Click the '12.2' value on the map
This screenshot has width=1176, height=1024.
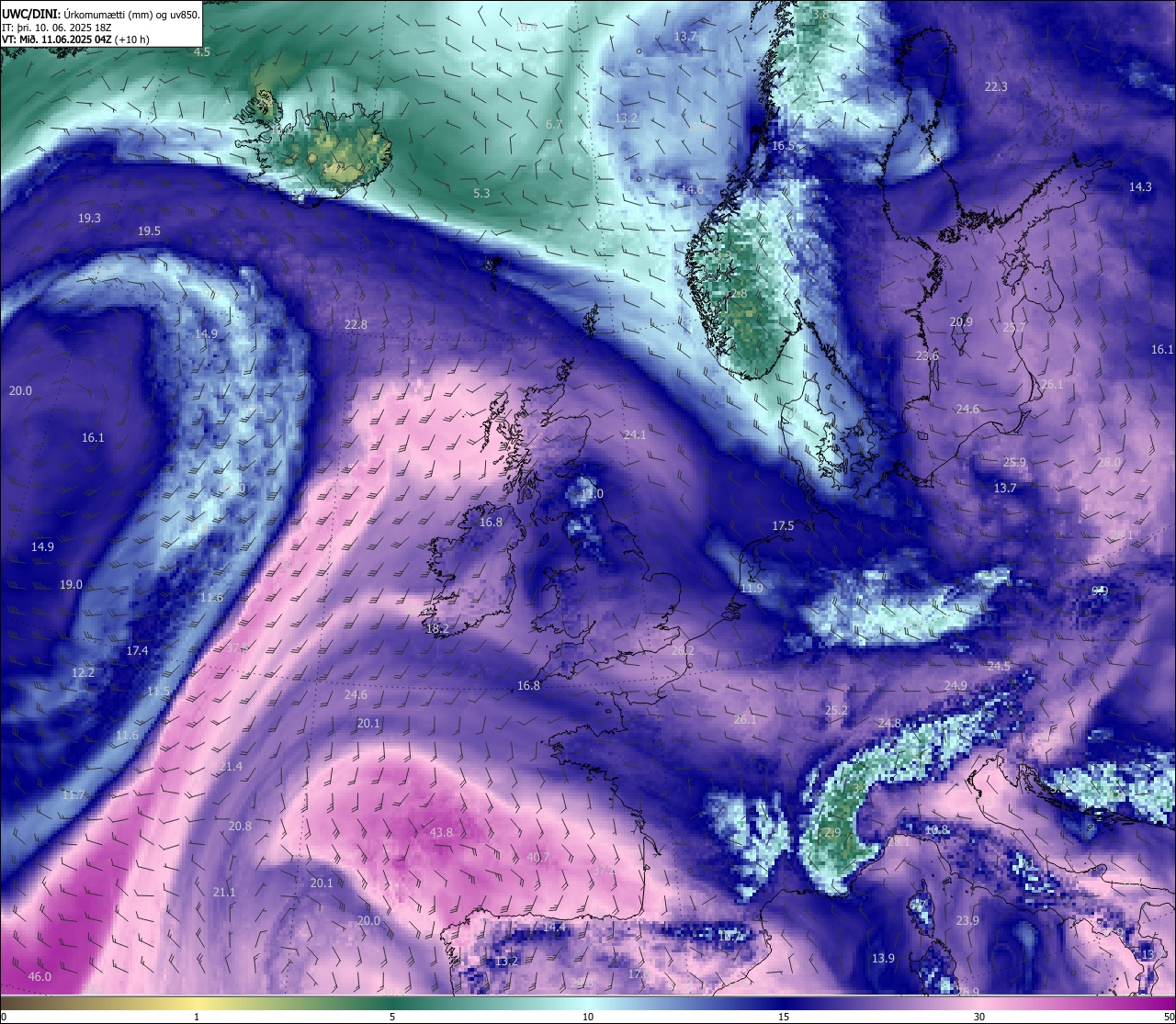(83, 673)
